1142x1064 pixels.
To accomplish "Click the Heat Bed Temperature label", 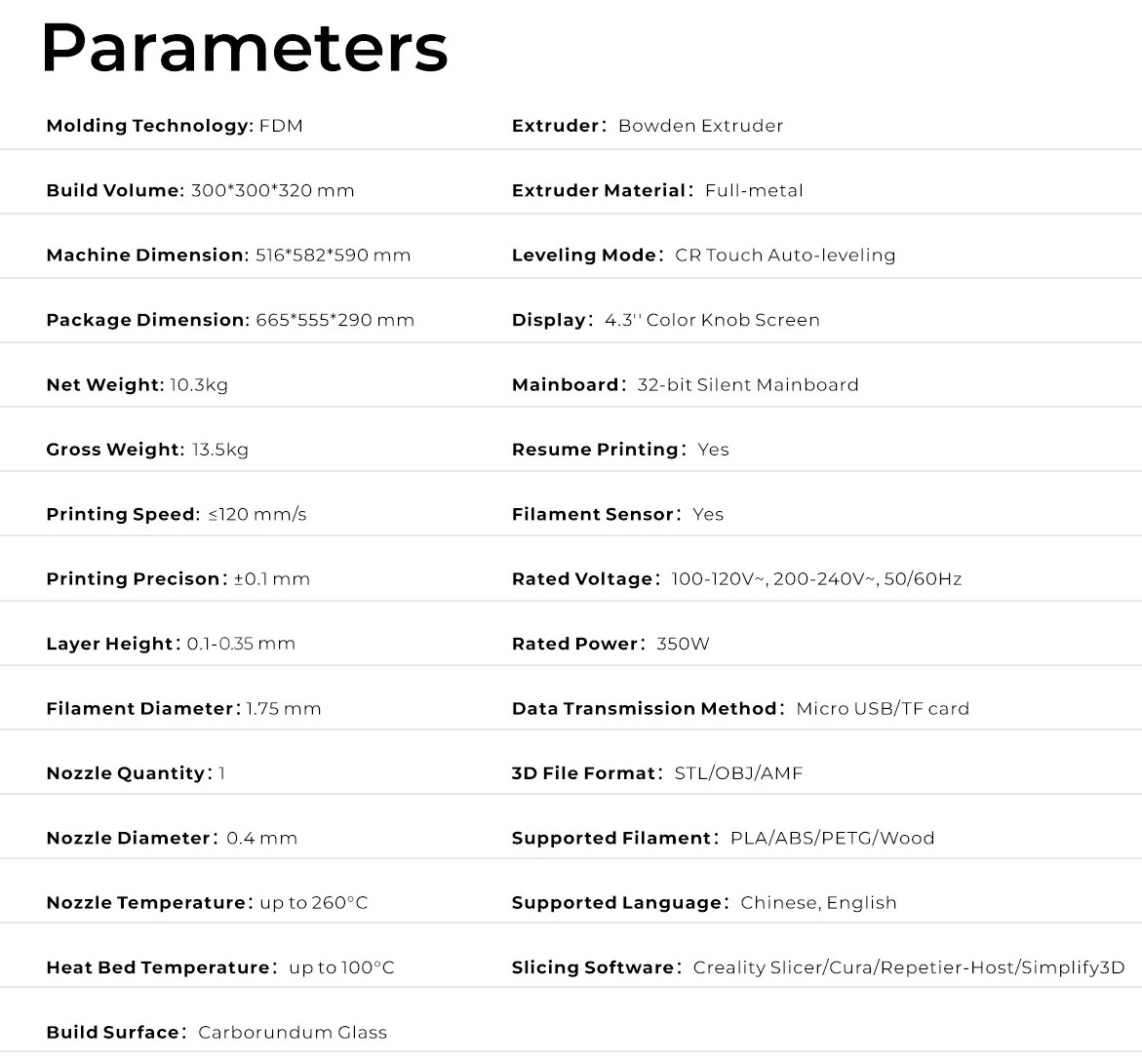I will pos(158,967).
